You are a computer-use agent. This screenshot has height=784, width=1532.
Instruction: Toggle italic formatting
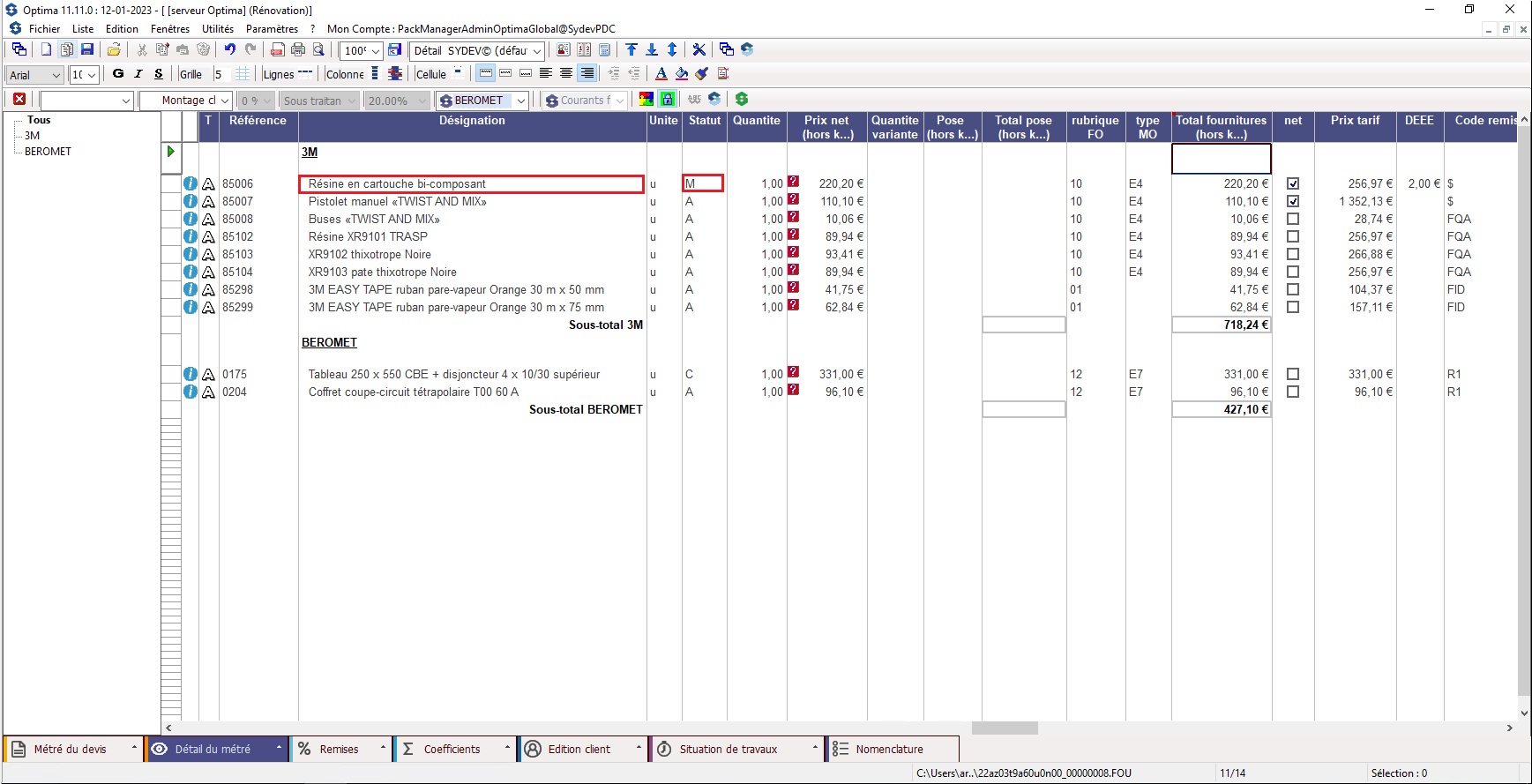pyautogui.click(x=138, y=74)
